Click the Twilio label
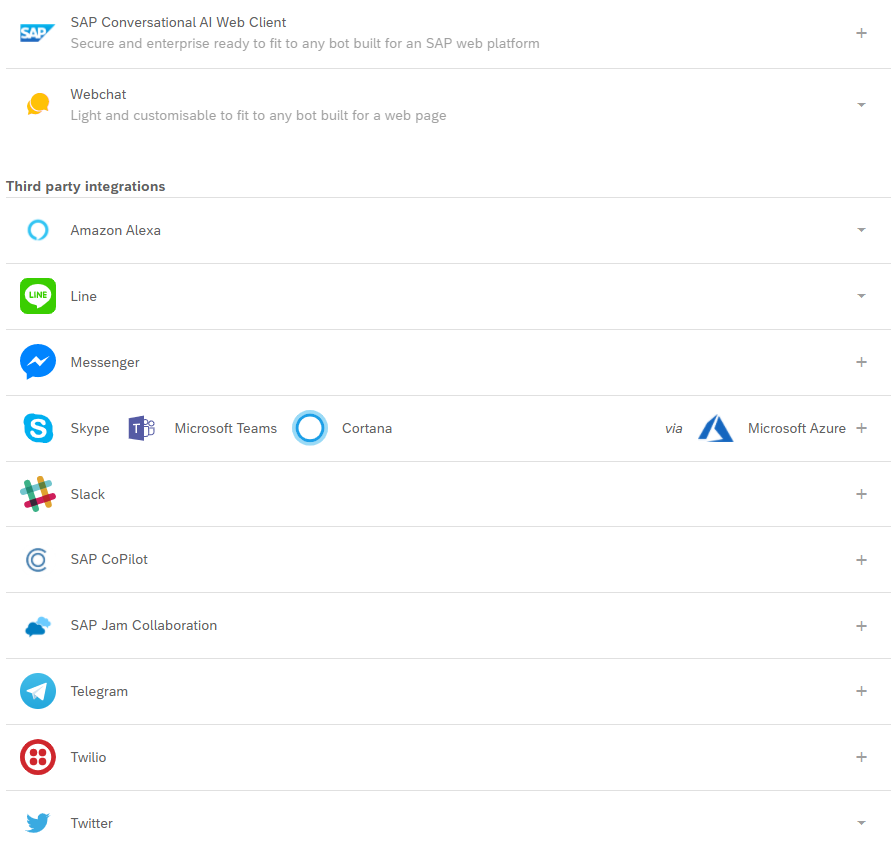Screen dimensions: 894x848 tap(88, 757)
